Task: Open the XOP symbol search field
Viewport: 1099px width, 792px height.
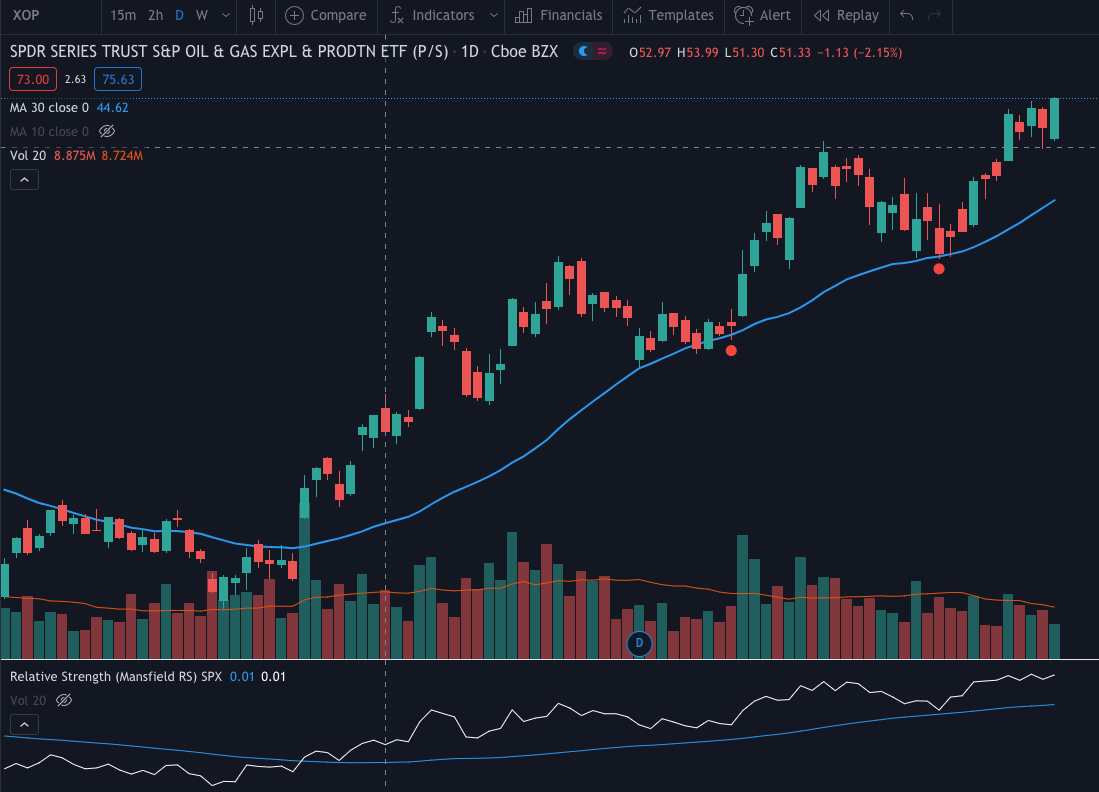Action: 49,15
